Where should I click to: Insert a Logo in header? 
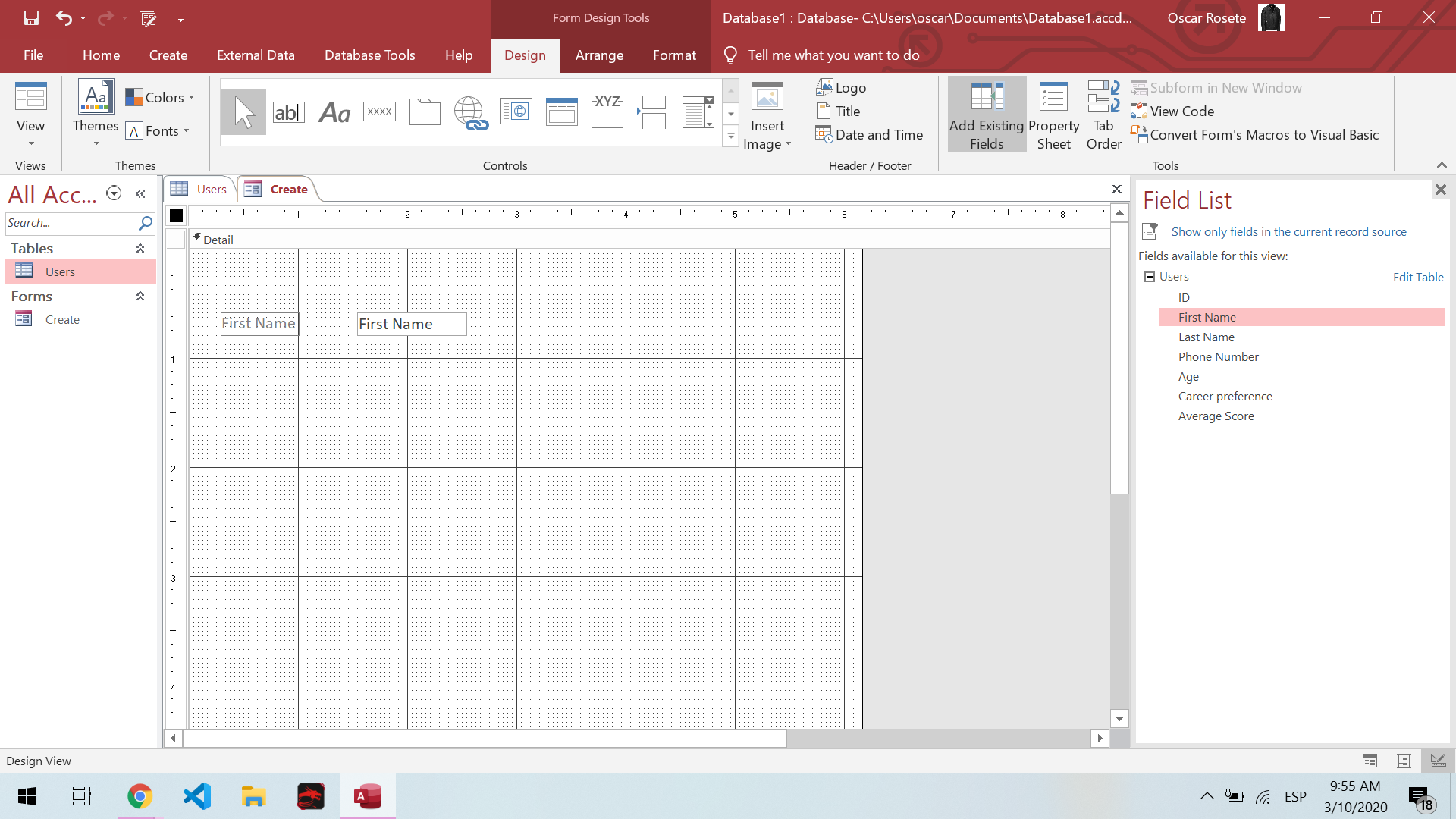[x=842, y=88]
